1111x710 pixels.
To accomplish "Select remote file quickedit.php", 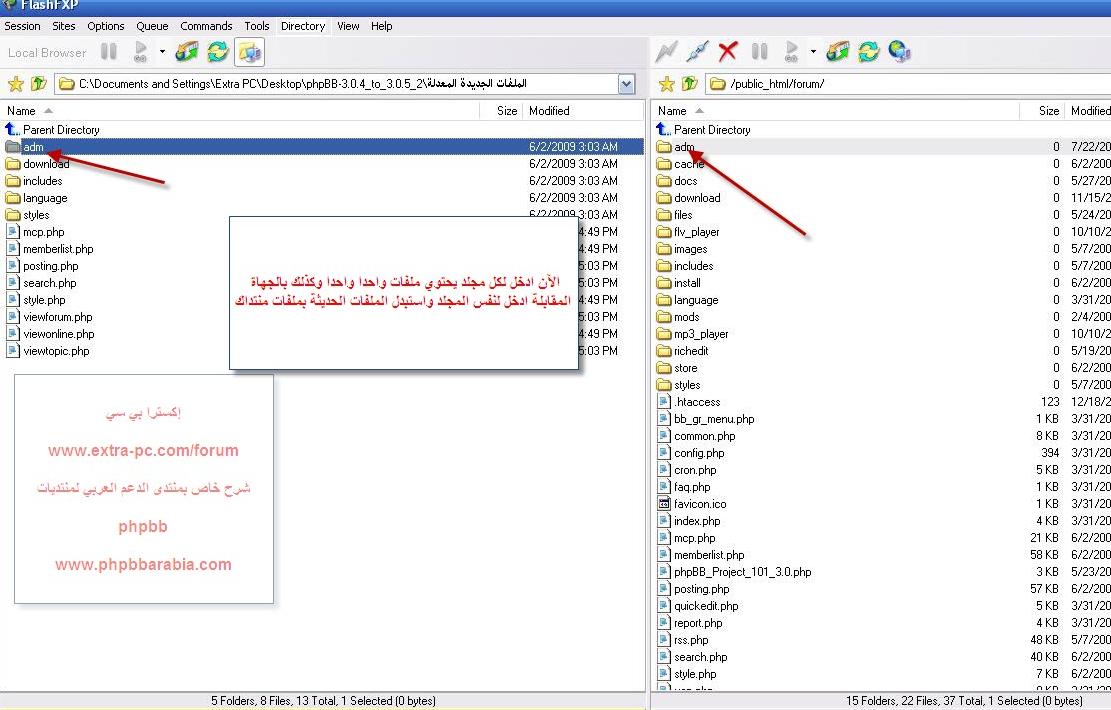I will tap(697, 606).
